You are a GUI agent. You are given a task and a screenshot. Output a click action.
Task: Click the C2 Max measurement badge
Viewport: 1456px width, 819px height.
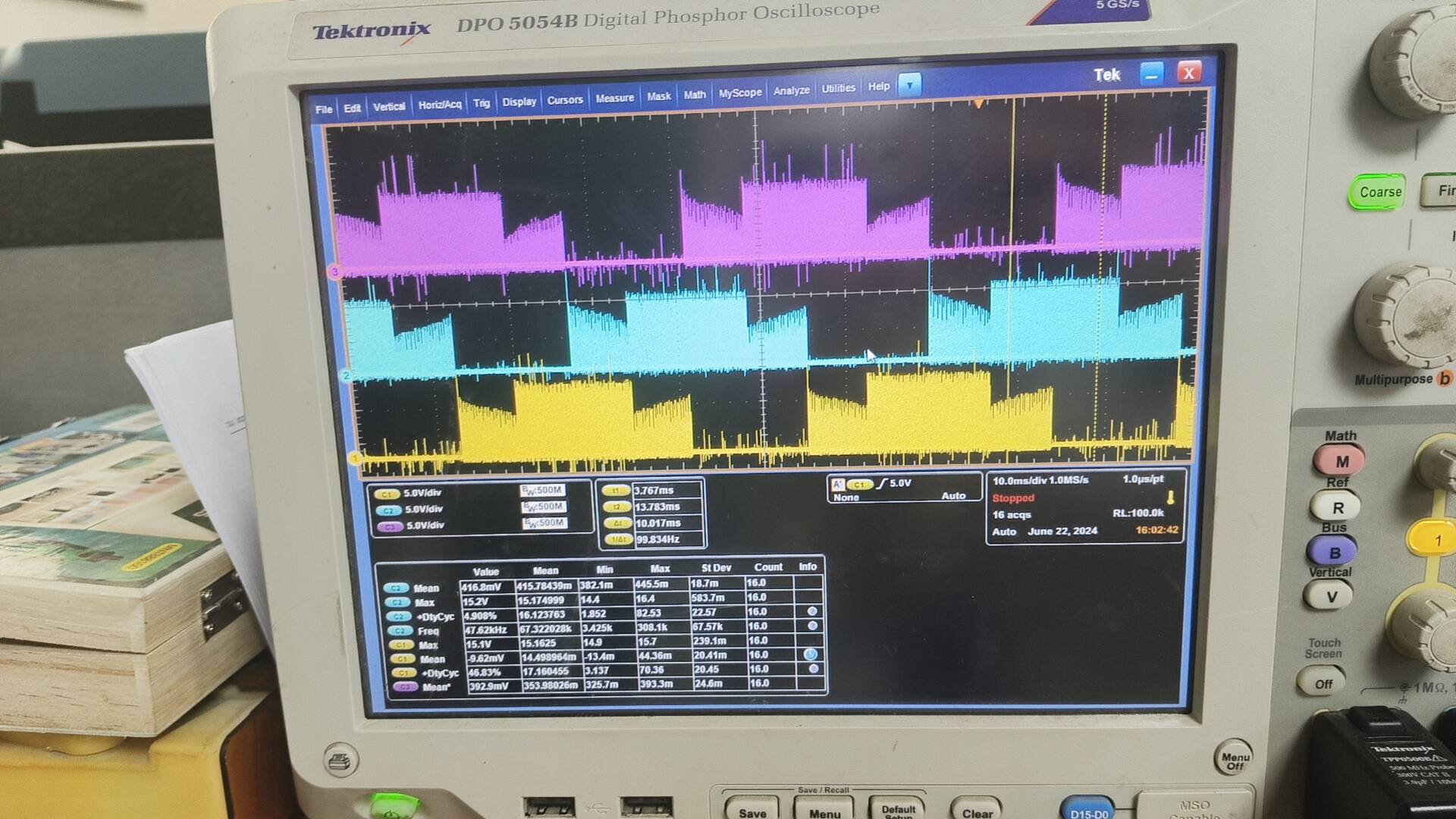(x=397, y=603)
